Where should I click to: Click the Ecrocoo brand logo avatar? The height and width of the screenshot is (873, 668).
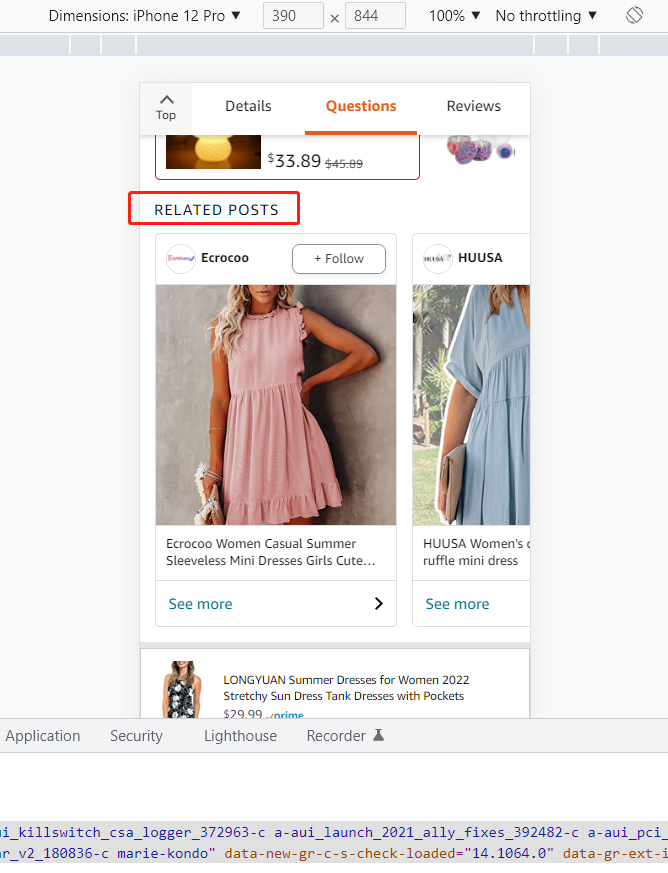(x=181, y=258)
